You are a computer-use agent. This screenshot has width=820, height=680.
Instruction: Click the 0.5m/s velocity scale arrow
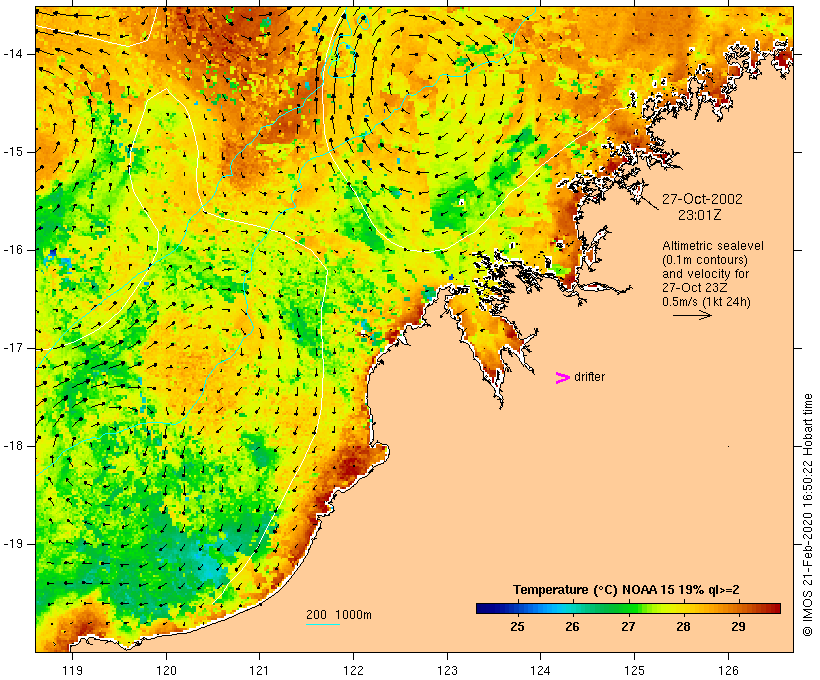[692, 315]
